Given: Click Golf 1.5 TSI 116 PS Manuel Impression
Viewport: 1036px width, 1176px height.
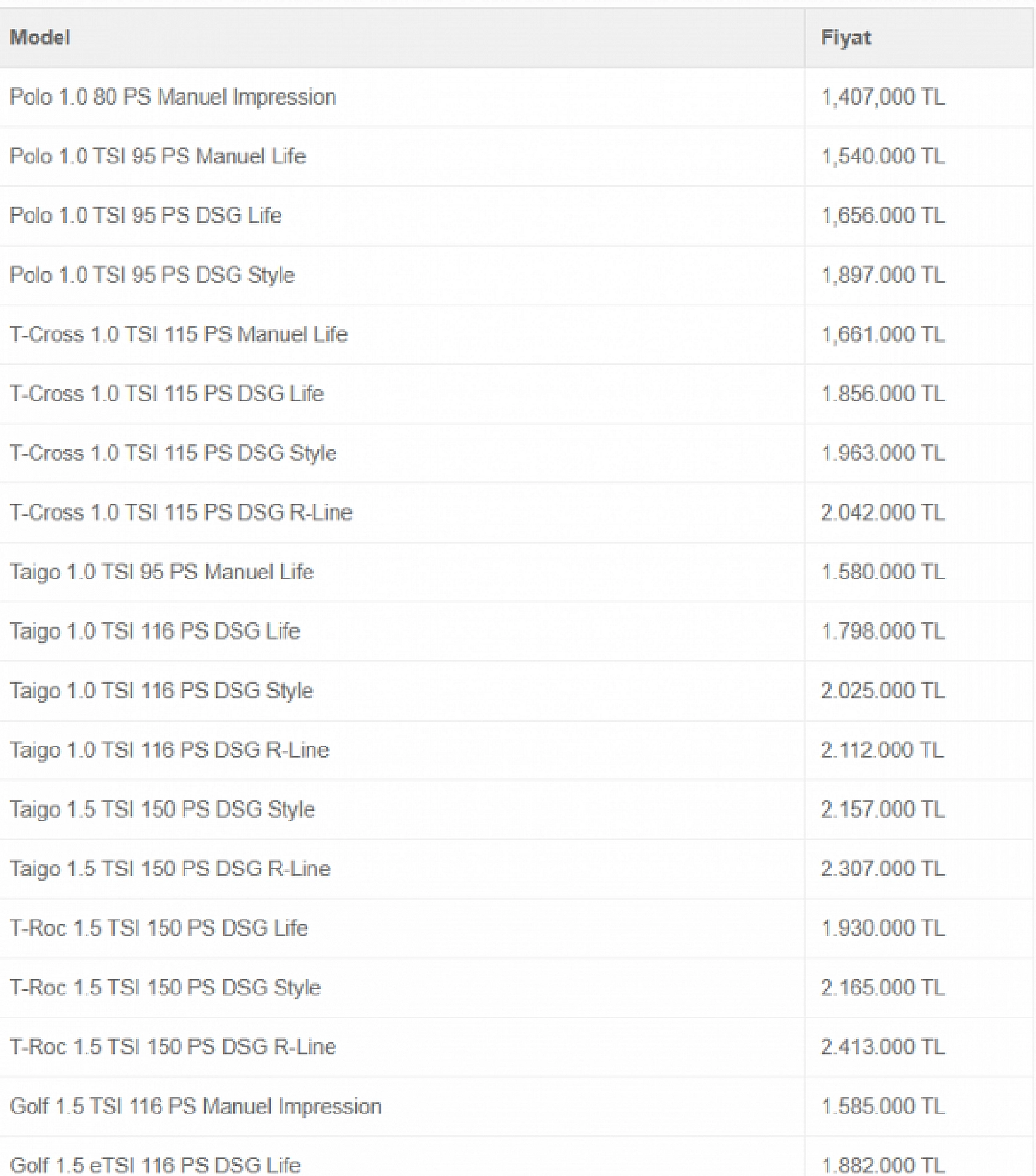Looking at the screenshot, I should point(196,1106).
